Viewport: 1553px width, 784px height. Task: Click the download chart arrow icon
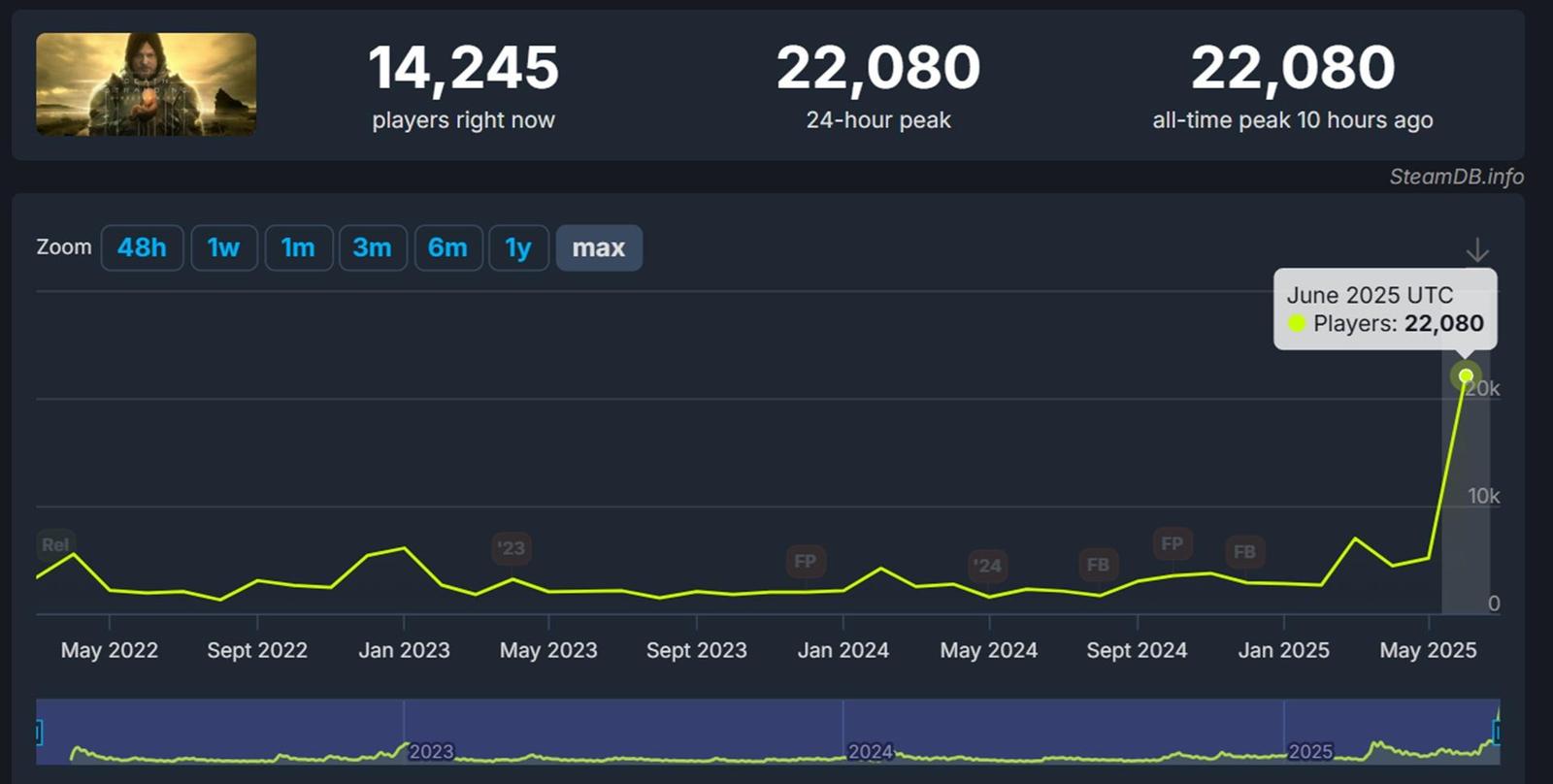click(1476, 250)
